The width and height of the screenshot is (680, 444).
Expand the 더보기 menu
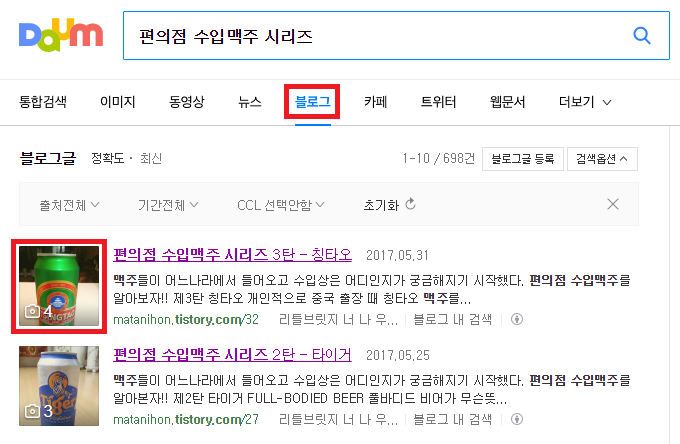pyautogui.click(x=585, y=102)
